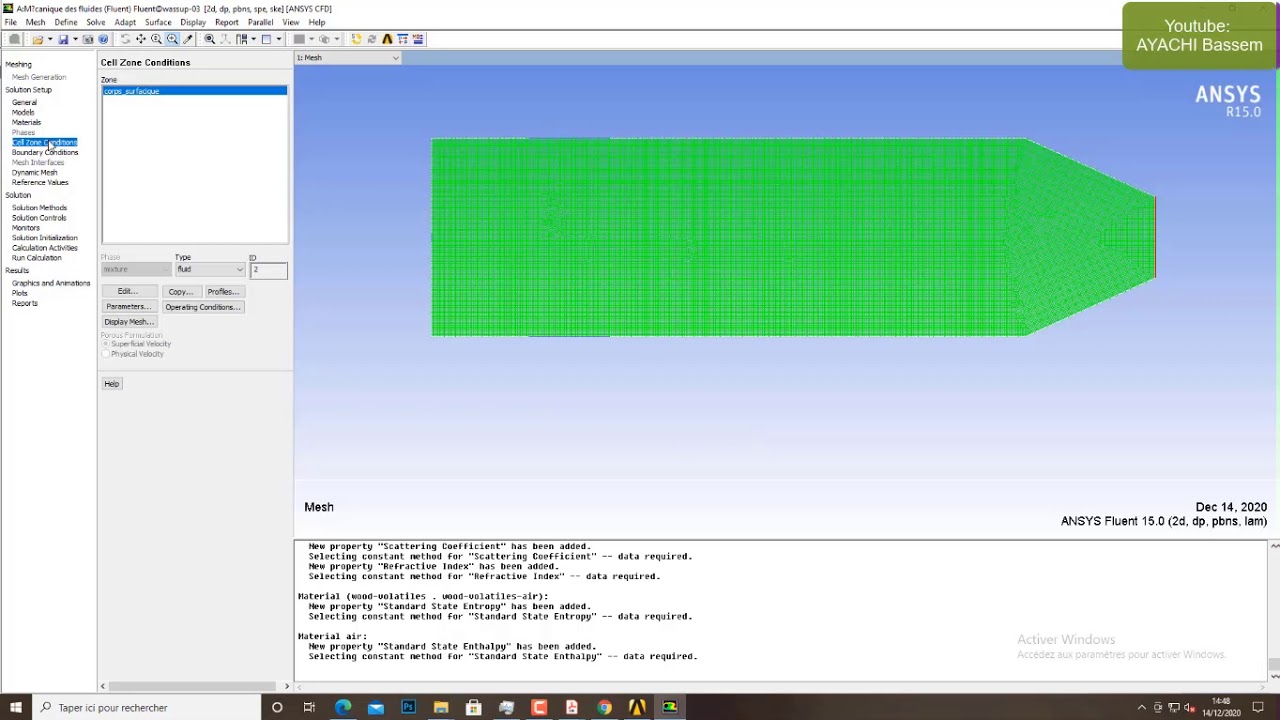
Task: Select corps_surfacique in the Zone list
Action: click(195, 91)
